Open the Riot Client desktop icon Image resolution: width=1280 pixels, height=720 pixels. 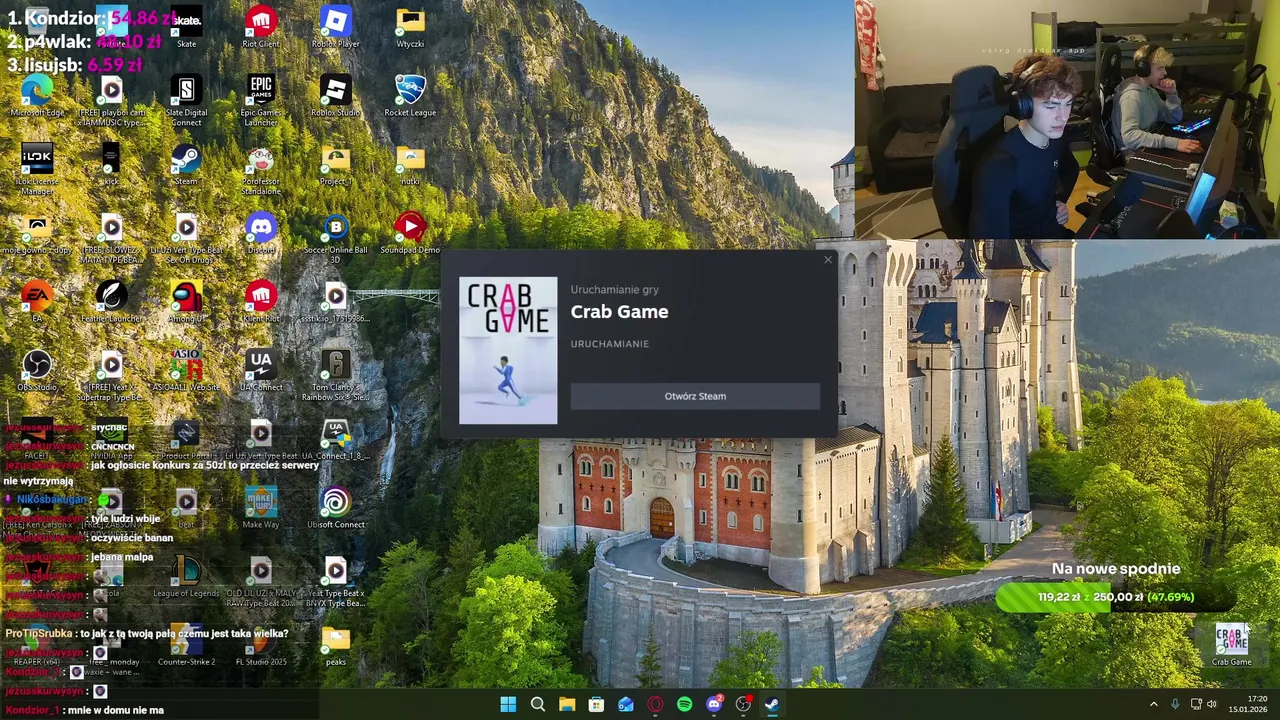[x=261, y=28]
